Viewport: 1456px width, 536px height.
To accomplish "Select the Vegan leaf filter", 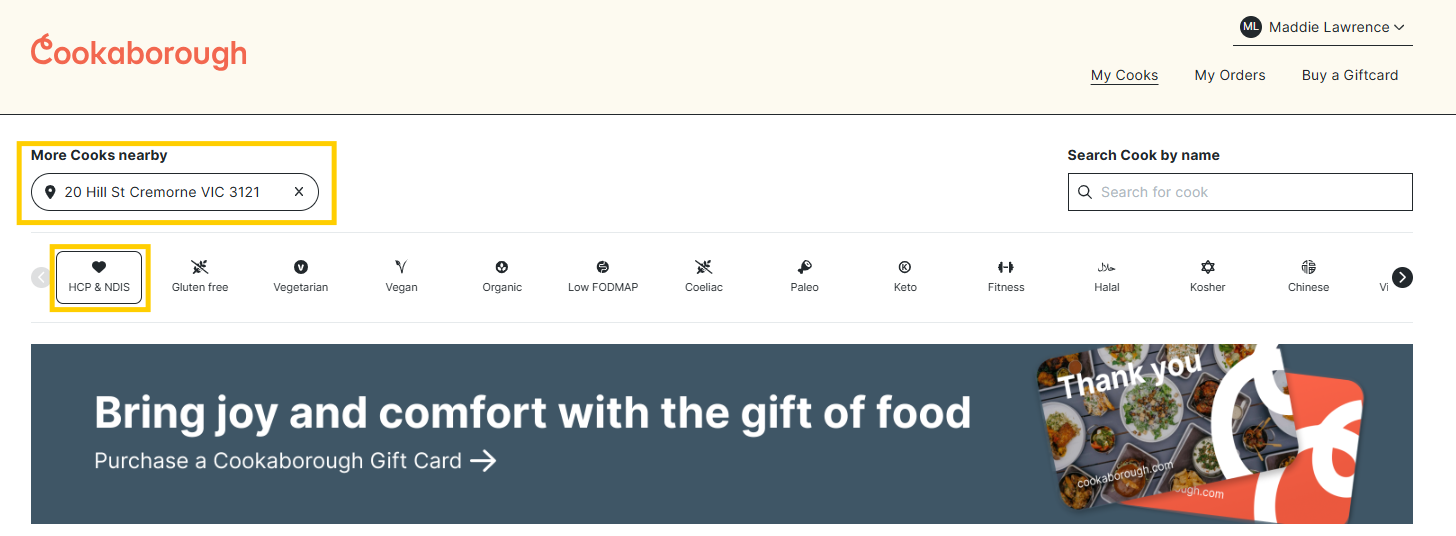I will (401, 277).
